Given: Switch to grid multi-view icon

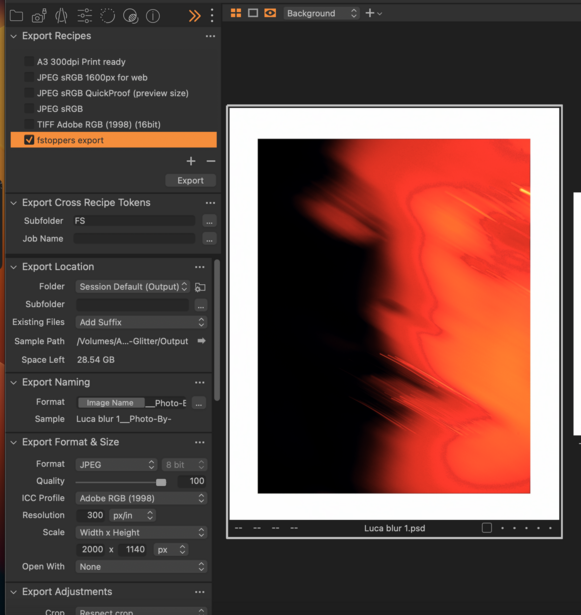Looking at the screenshot, I should [x=236, y=13].
